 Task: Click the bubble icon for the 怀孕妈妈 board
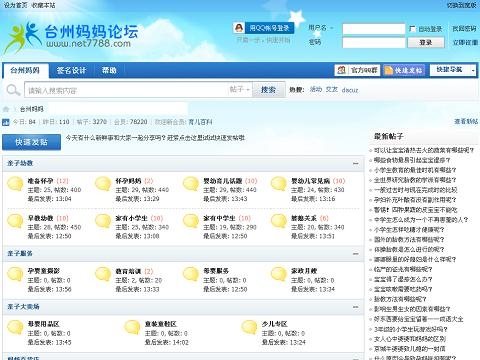[103, 184]
